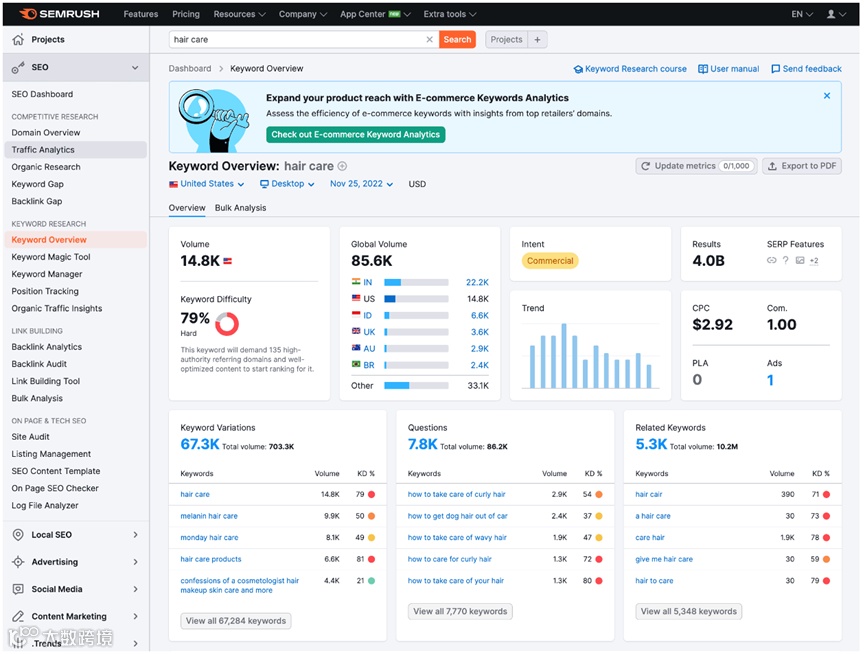Open the App Center menu
The height and width of the screenshot is (654, 865).
[x=375, y=14]
